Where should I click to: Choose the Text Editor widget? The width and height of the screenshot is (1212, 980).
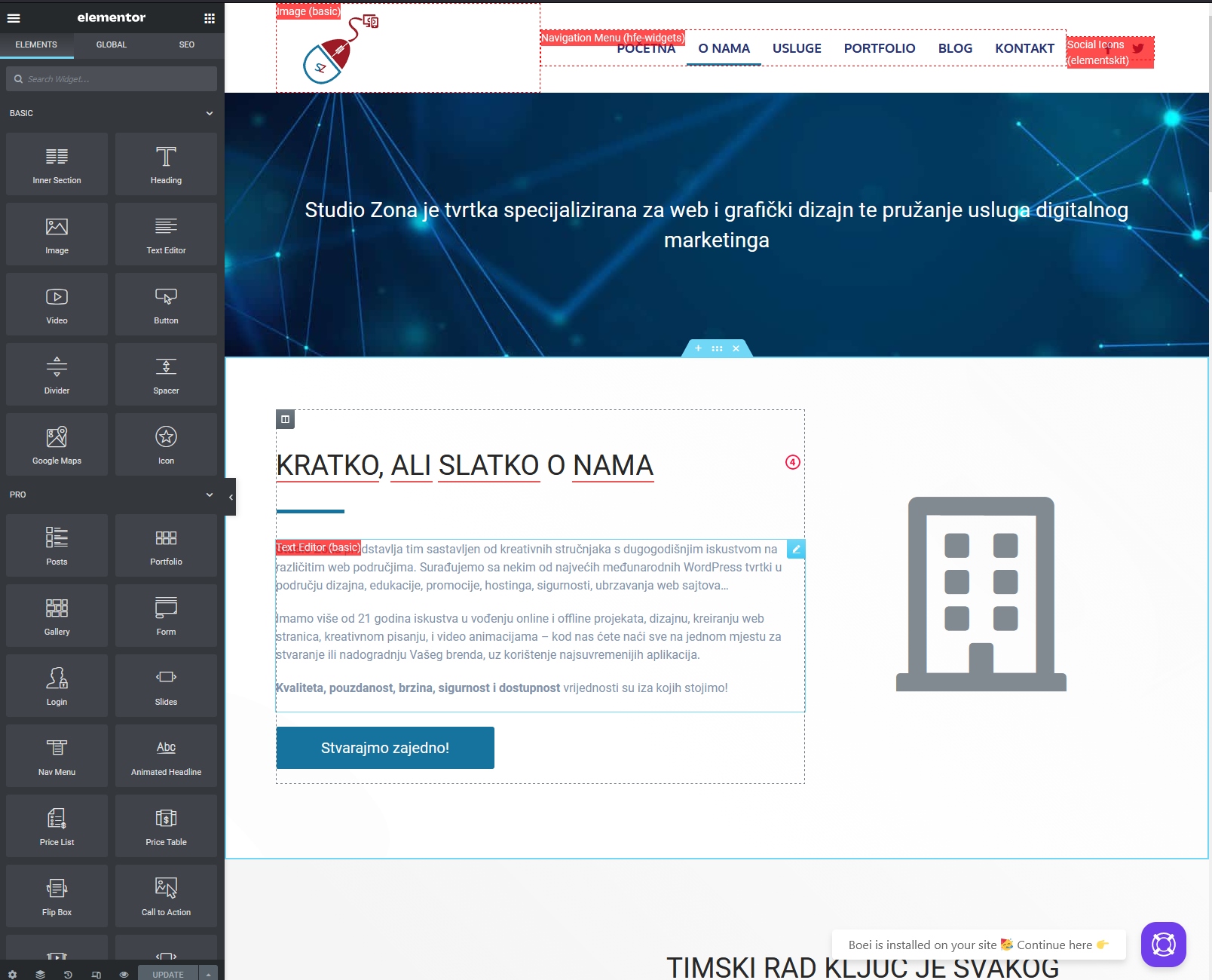[166, 234]
